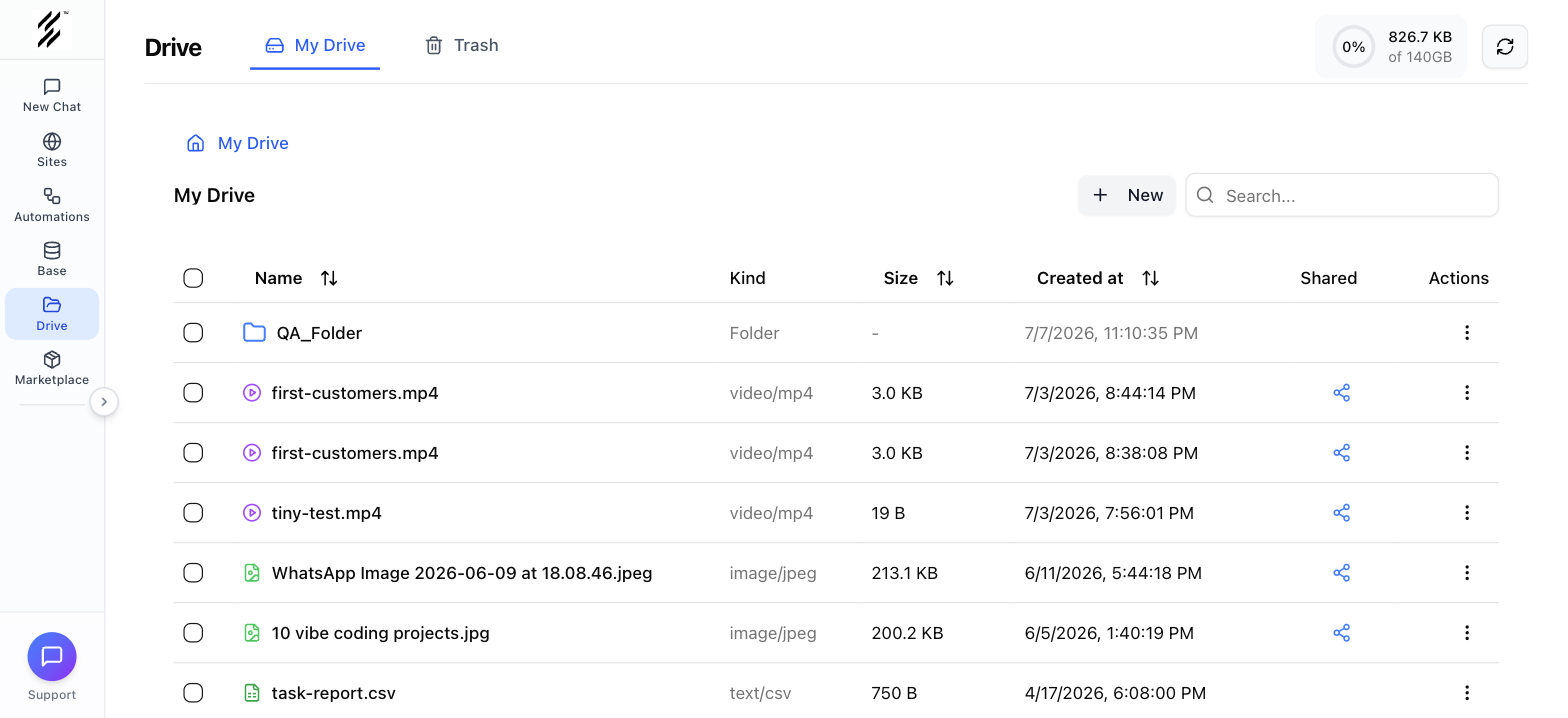Click the Kind column header
This screenshot has width=1568, height=718.
748,278
